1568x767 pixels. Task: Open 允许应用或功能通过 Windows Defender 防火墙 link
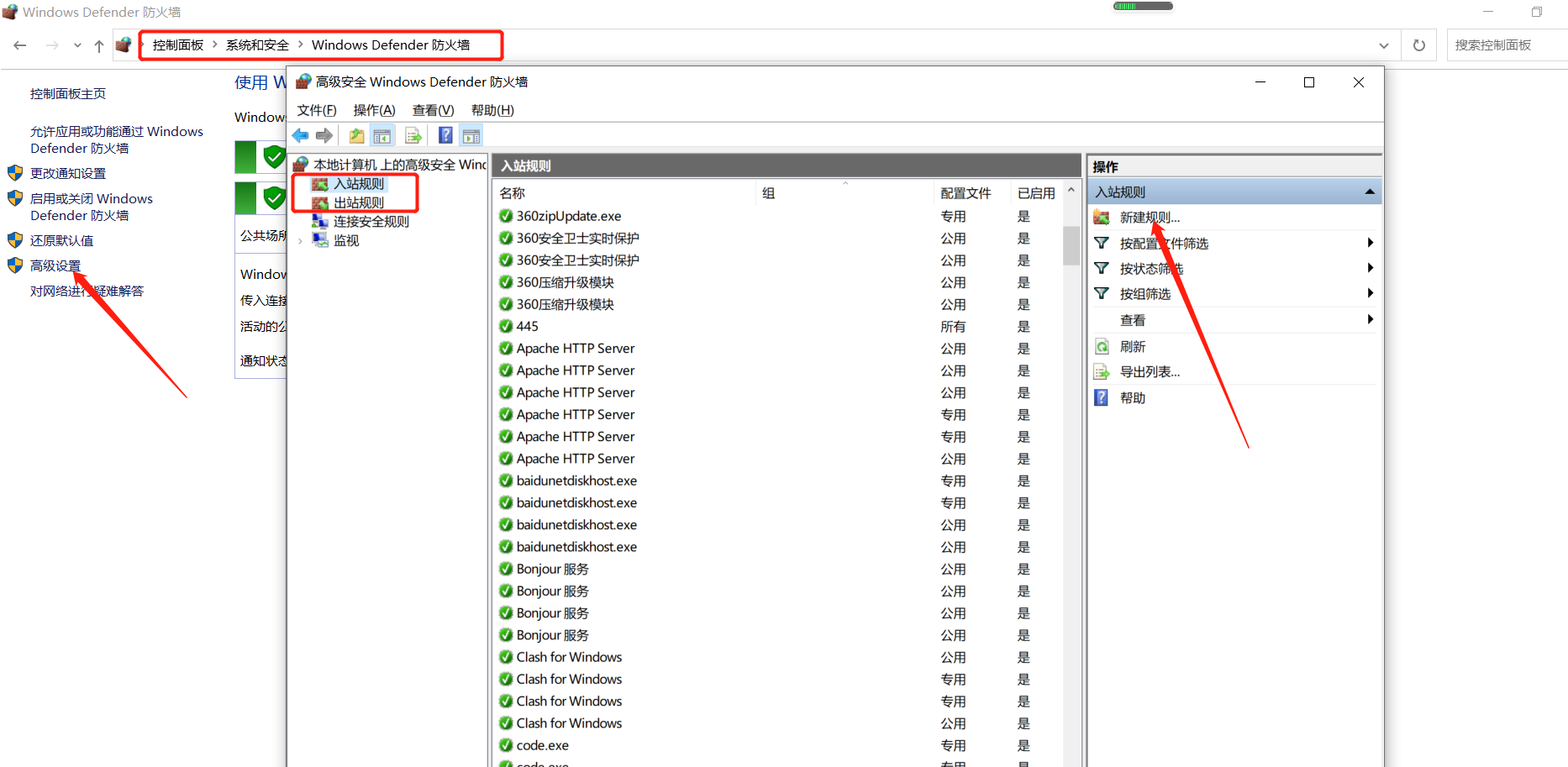coord(117,140)
